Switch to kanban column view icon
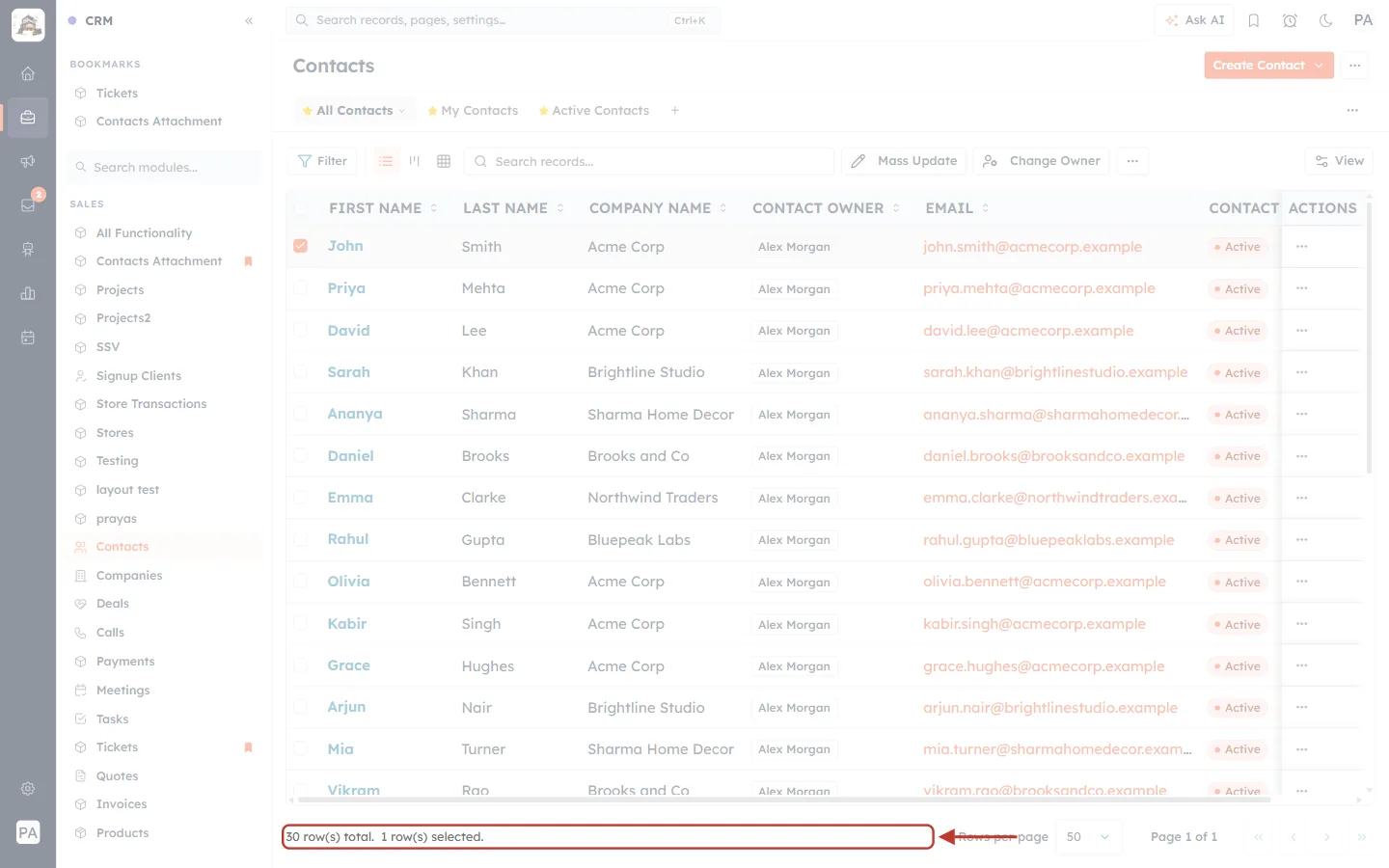Screen dimensions: 1389x868 (415, 161)
